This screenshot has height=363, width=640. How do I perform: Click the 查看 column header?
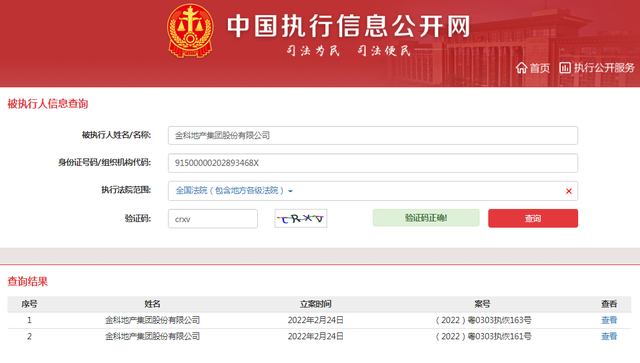click(x=609, y=304)
